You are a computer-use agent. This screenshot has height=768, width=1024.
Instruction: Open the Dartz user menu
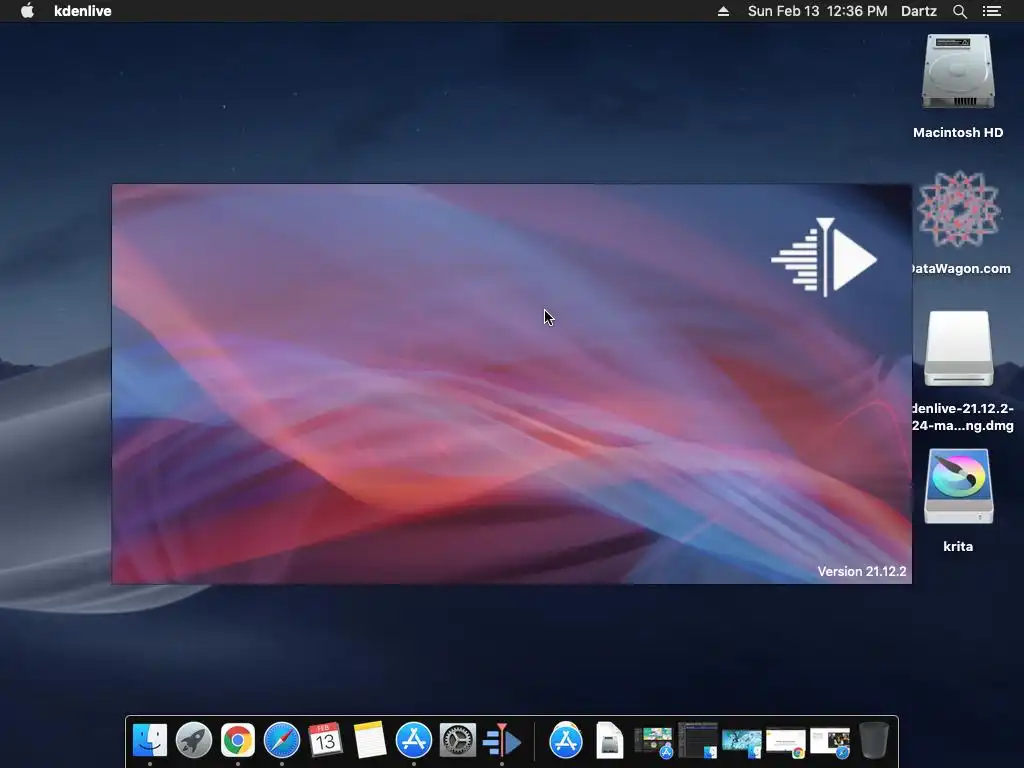918,11
